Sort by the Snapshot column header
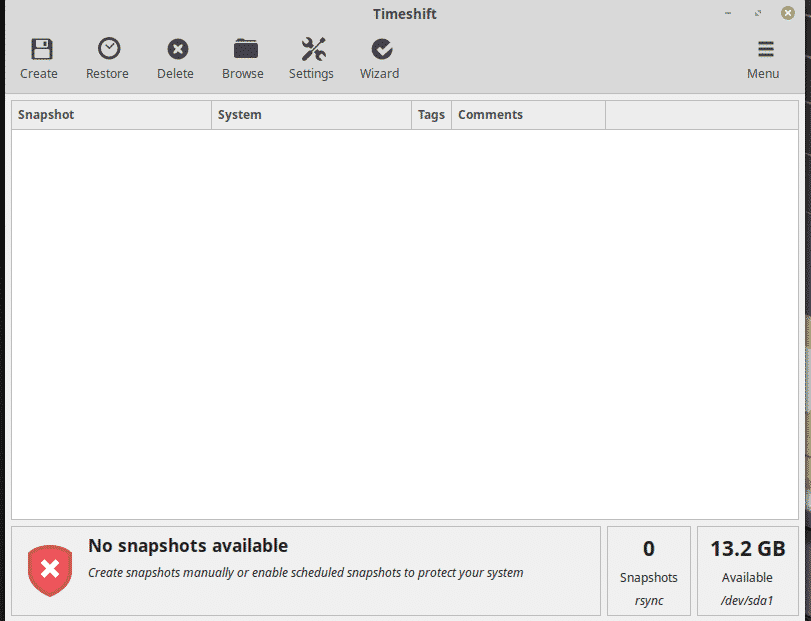811x621 pixels. click(112, 115)
